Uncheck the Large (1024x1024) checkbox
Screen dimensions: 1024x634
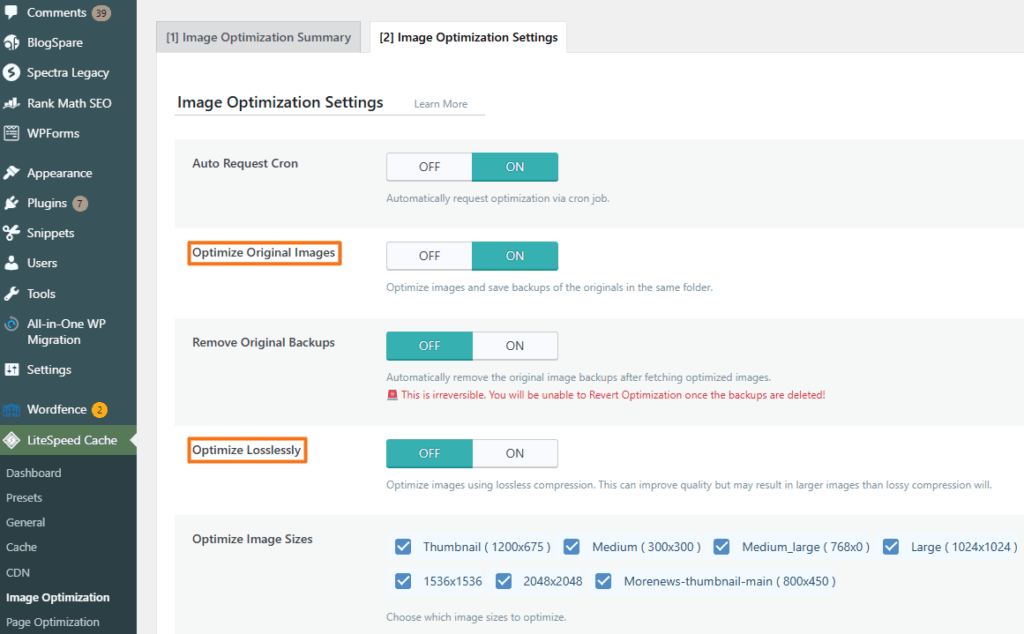pyautogui.click(x=890, y=547)
